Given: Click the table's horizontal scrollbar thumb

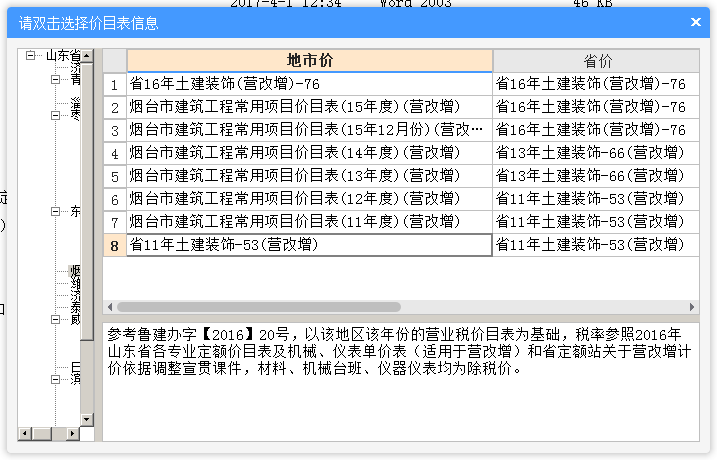Looking at the screenshot, I should (x=259, y=307).
